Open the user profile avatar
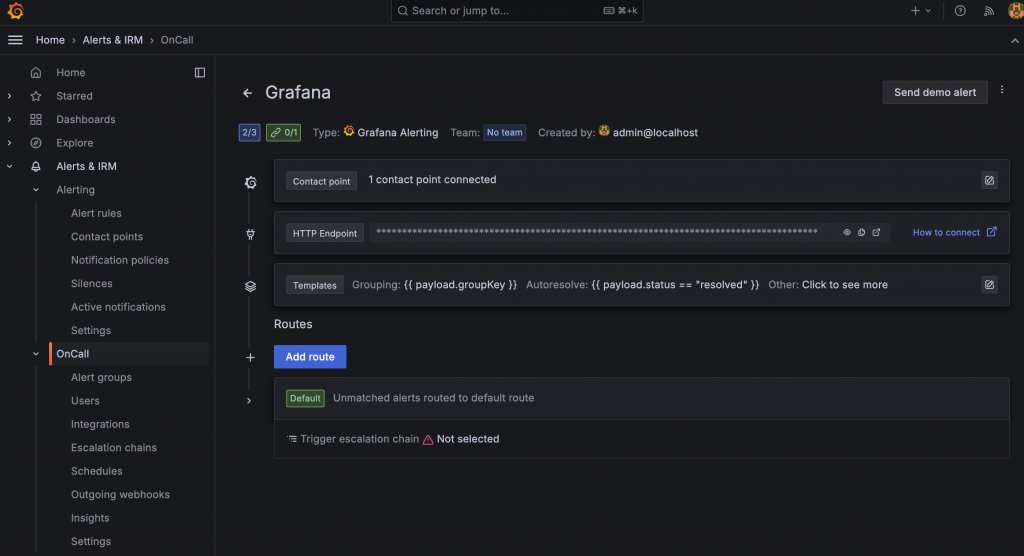This screenshot has height=556, width=1024. (x=1016, y=10)
